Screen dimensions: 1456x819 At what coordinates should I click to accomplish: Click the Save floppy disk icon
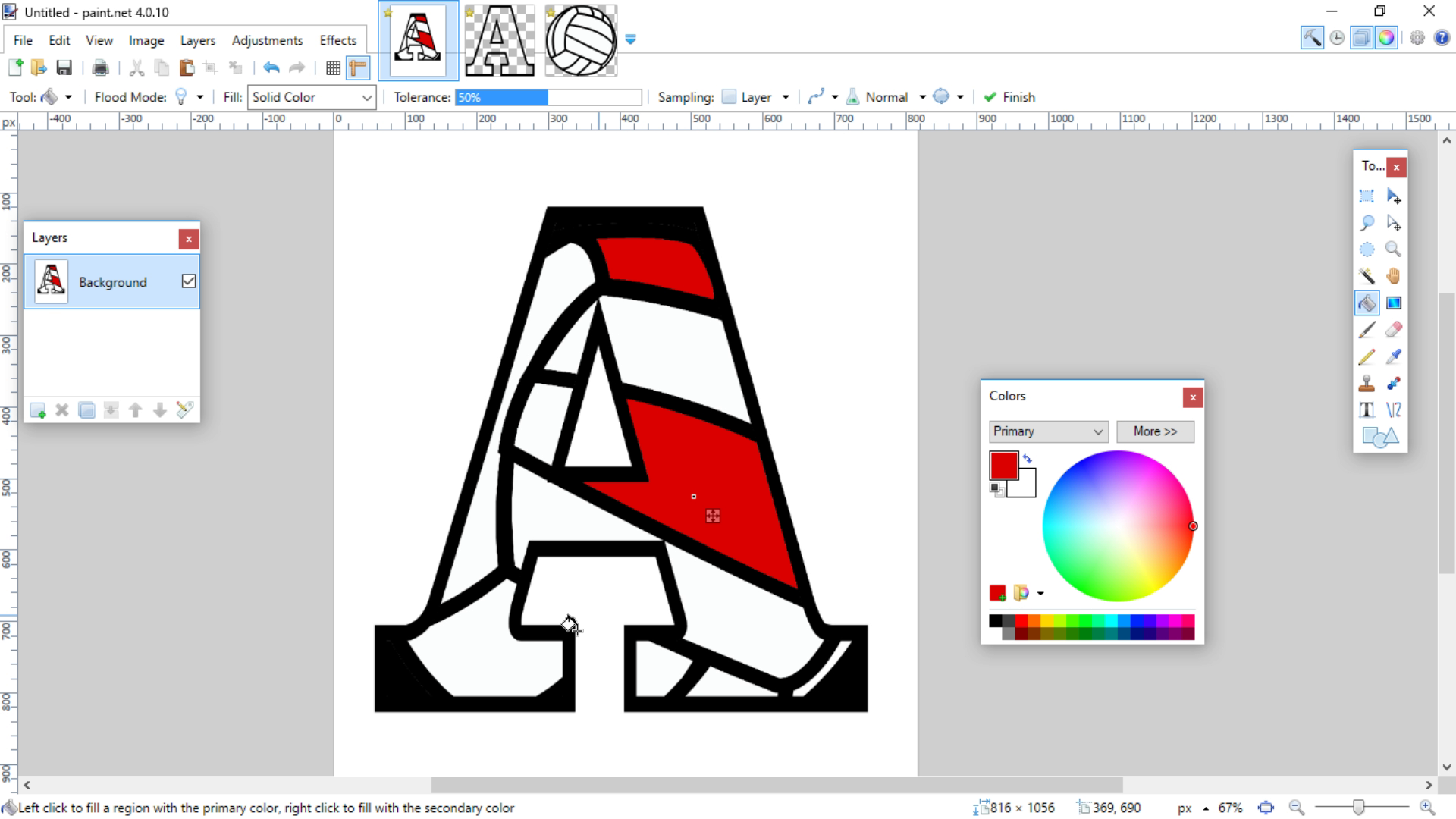point(64,67)
